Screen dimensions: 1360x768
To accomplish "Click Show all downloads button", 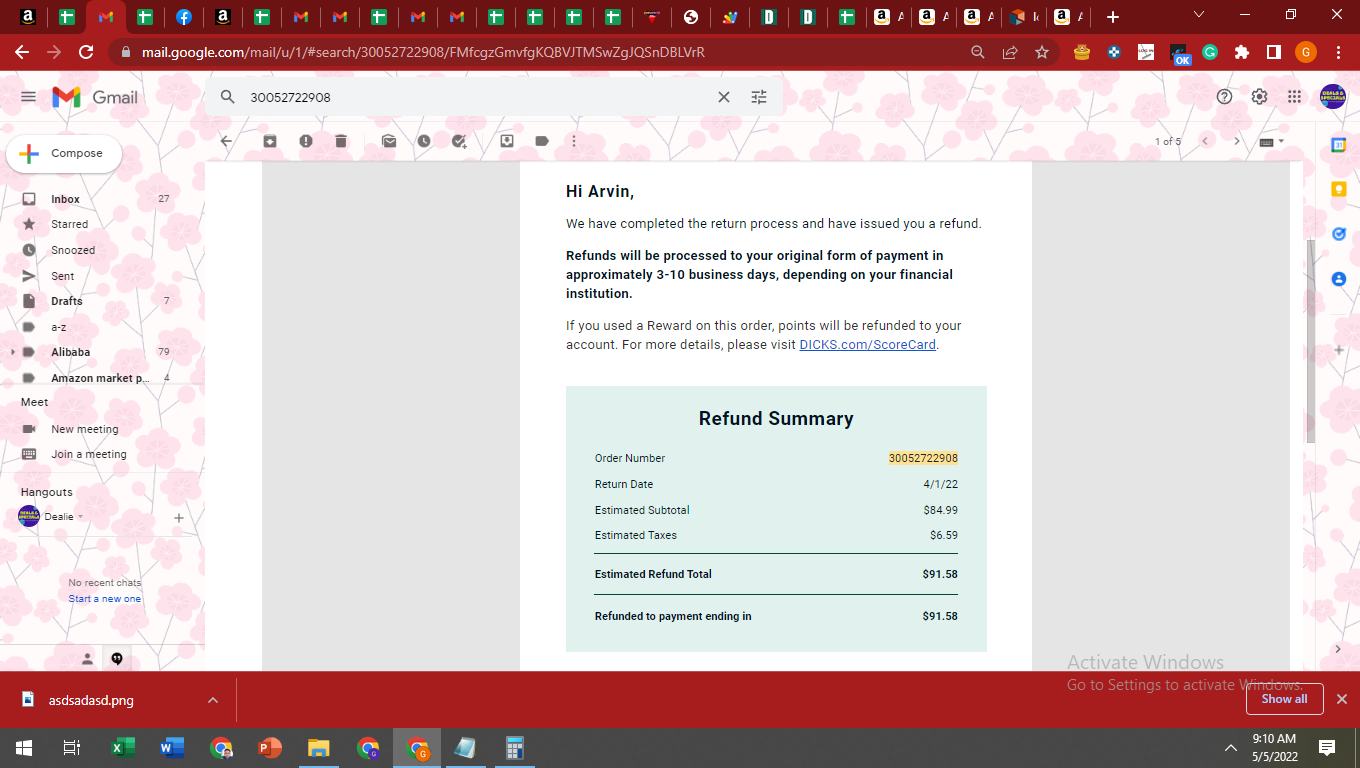I will click(x=1284, y=699).
